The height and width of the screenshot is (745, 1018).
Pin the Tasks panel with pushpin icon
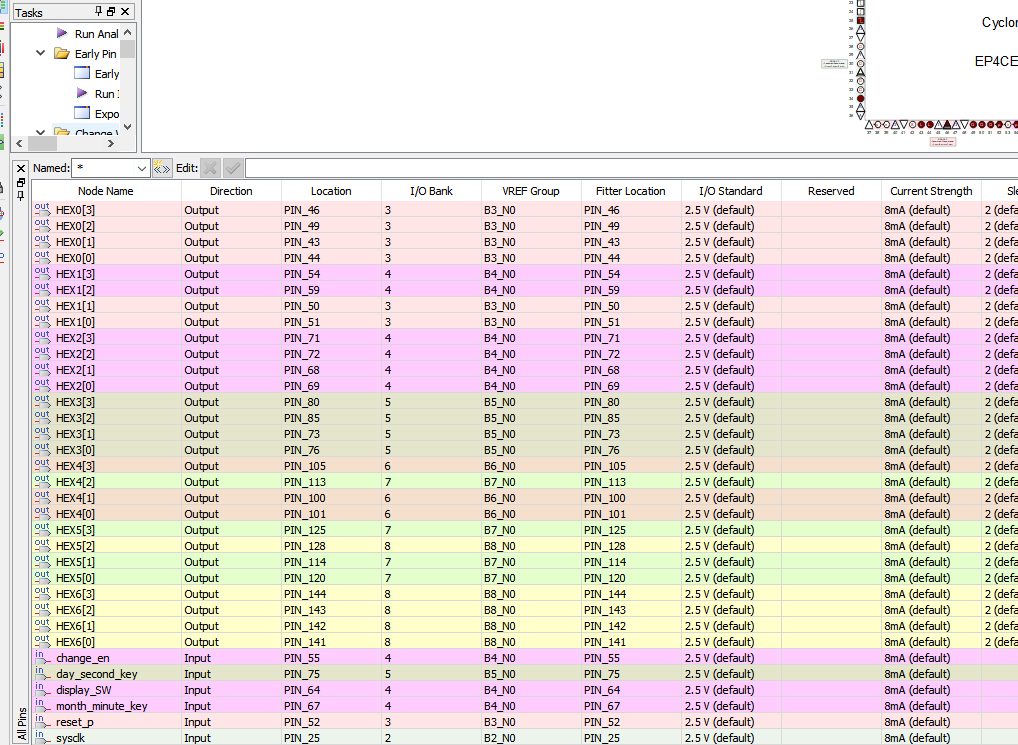[x=98, y=12]
